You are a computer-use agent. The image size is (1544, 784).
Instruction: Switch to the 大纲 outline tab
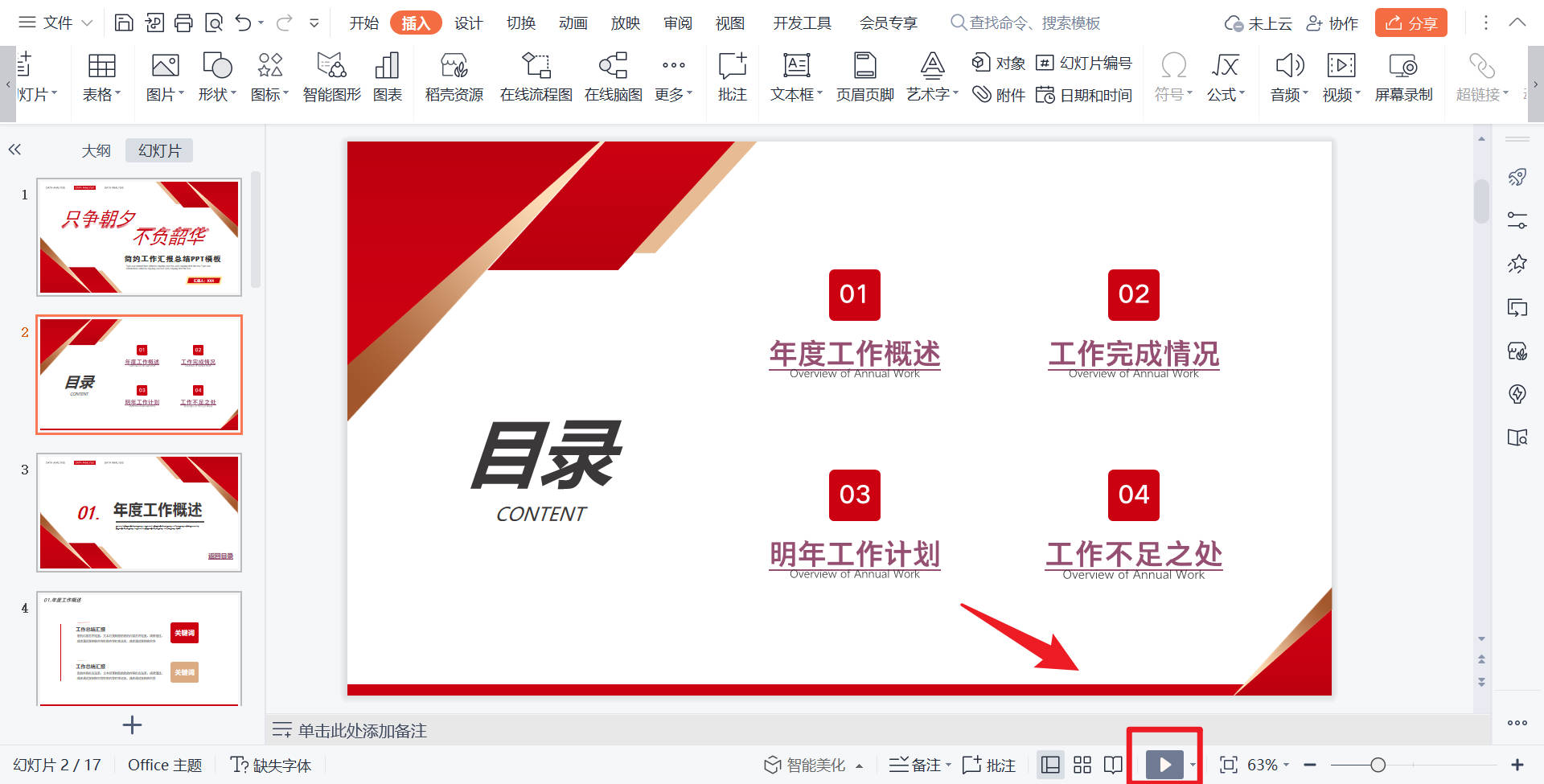(96, 150)
